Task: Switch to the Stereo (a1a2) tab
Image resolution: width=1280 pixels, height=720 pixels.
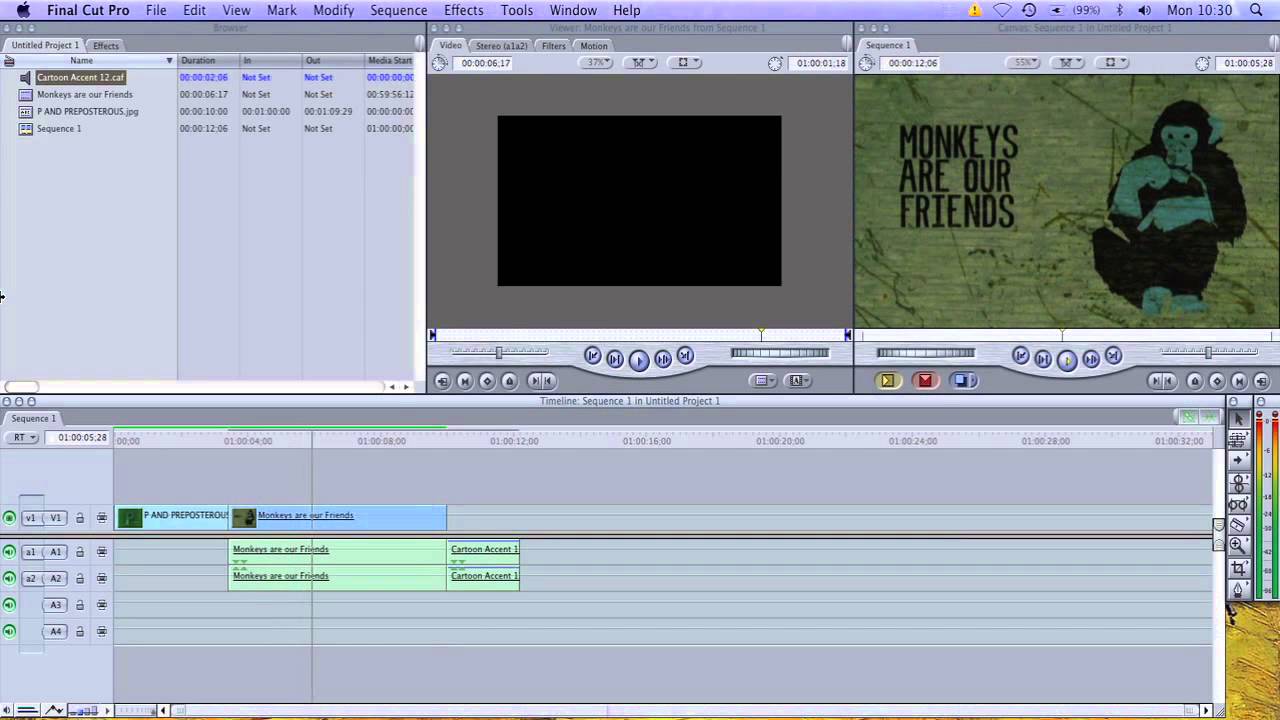Action: (501, 46)
